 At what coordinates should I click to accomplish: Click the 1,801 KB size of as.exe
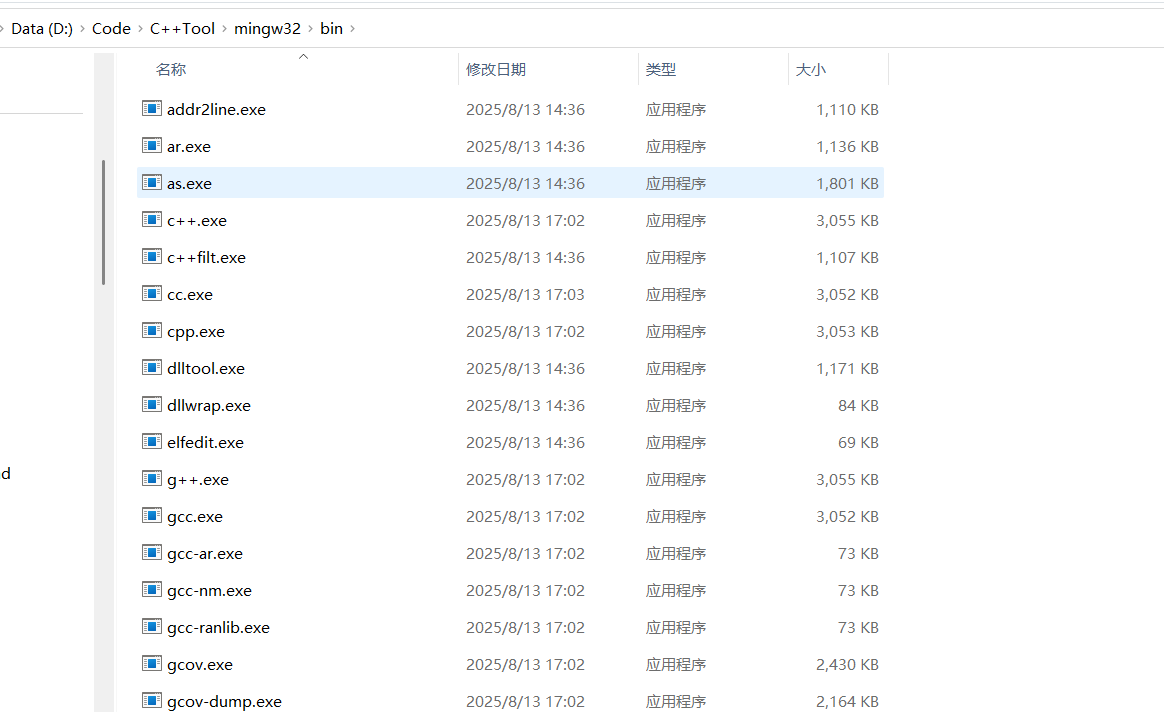click(847, 184)
